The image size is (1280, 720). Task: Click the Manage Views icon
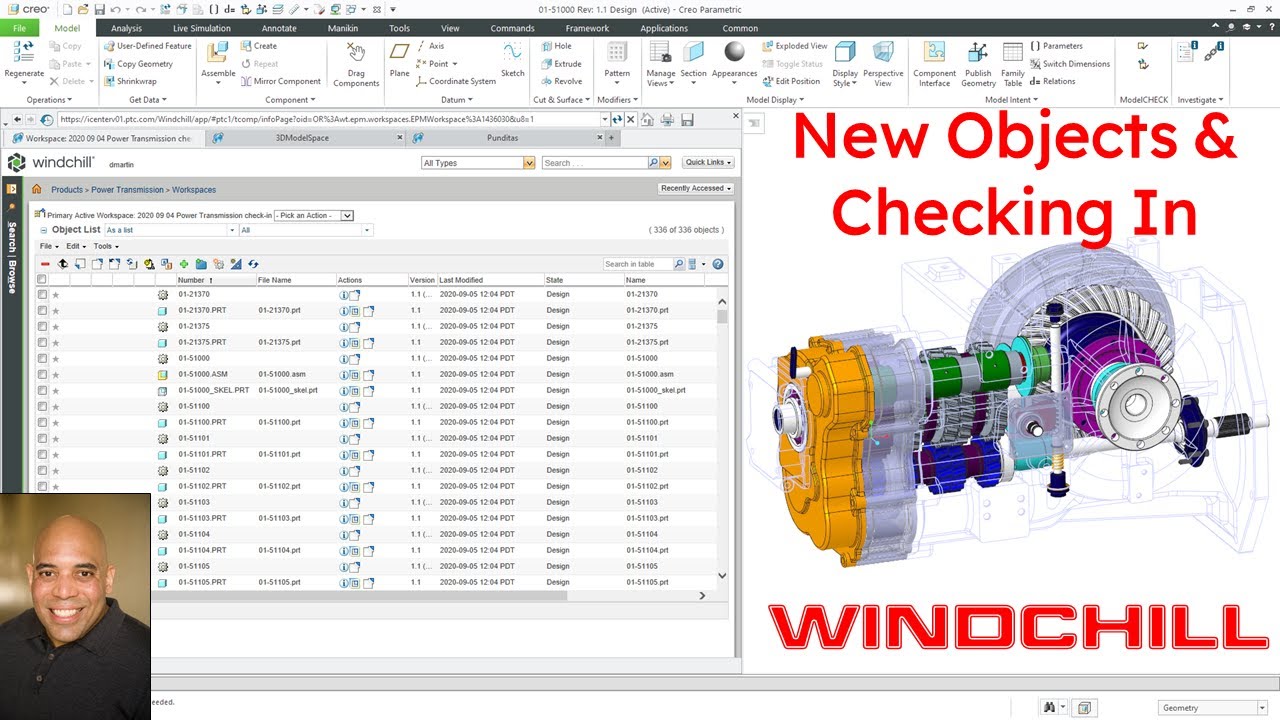tap(660, 52)
